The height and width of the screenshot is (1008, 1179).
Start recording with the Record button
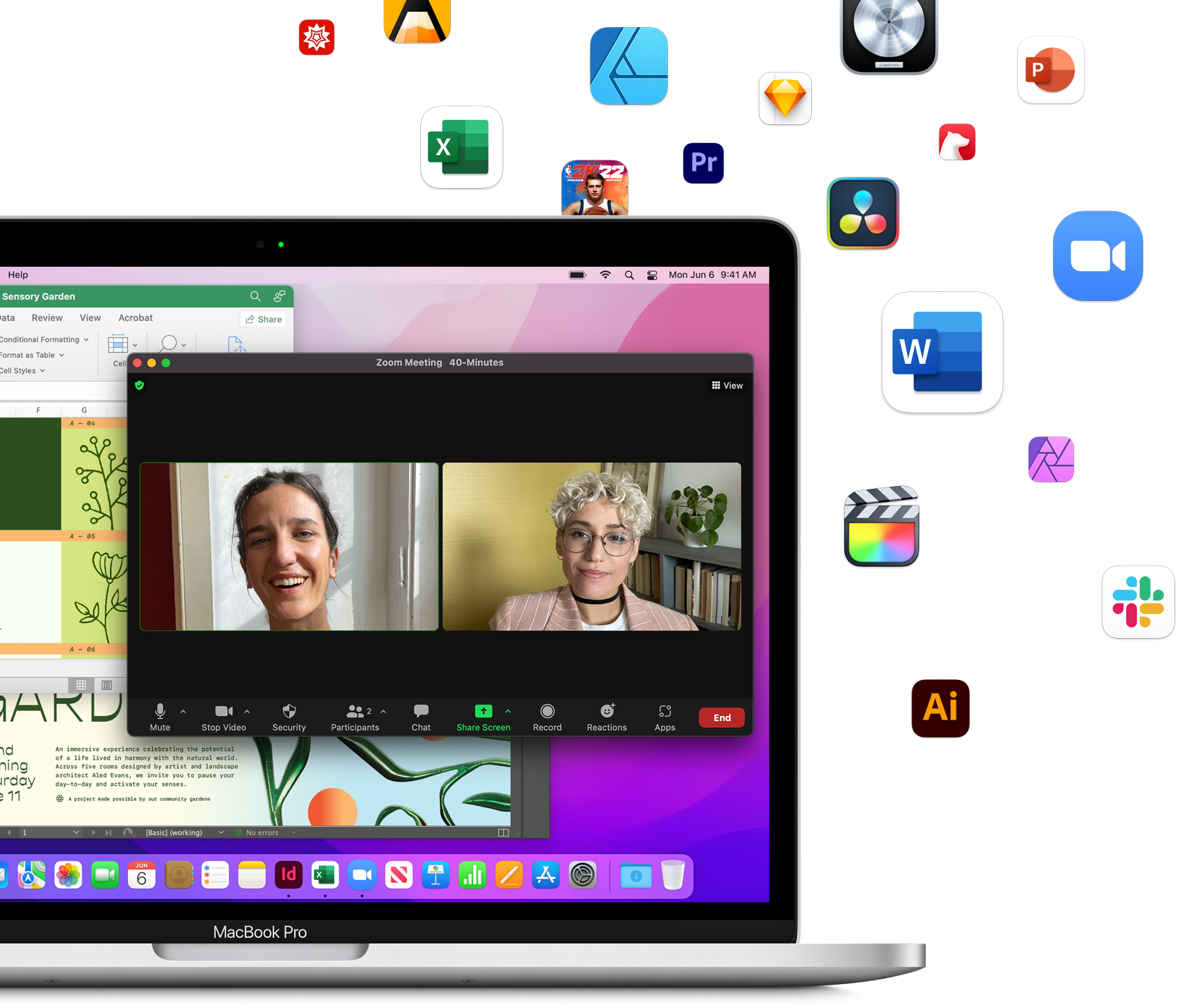(548, 717)
